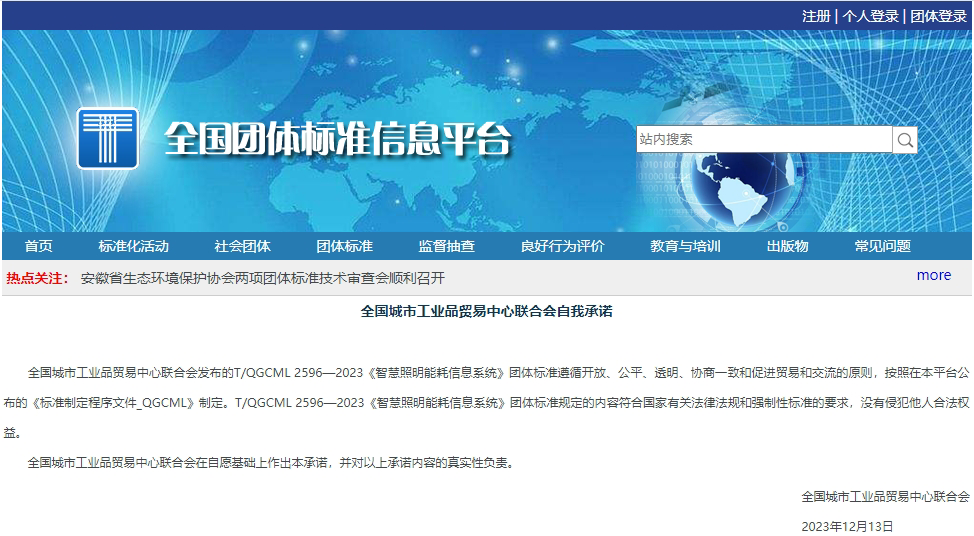Open the 团体标准 menu item
974x536 pixels.
pos(345,246)
